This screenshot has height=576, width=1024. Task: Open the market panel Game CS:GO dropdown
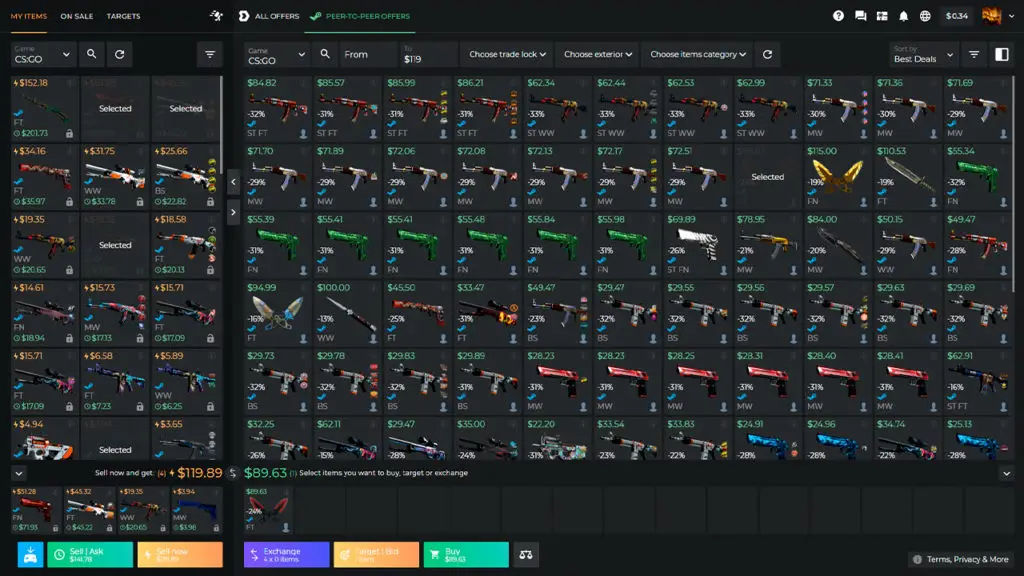(x=276, y=55)
